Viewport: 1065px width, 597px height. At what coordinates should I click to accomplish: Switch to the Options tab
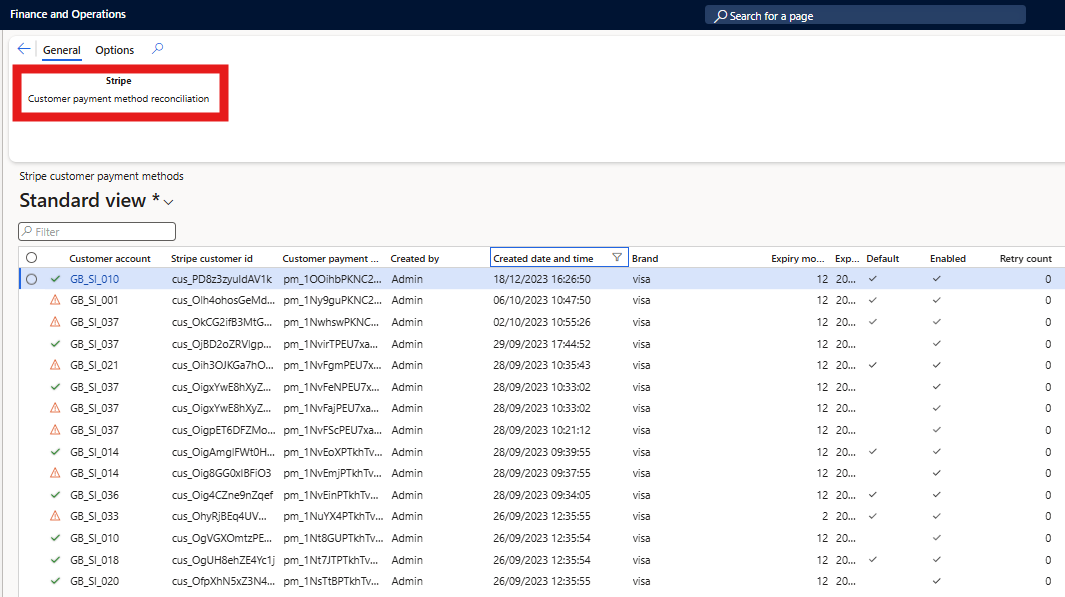[115, 50]
